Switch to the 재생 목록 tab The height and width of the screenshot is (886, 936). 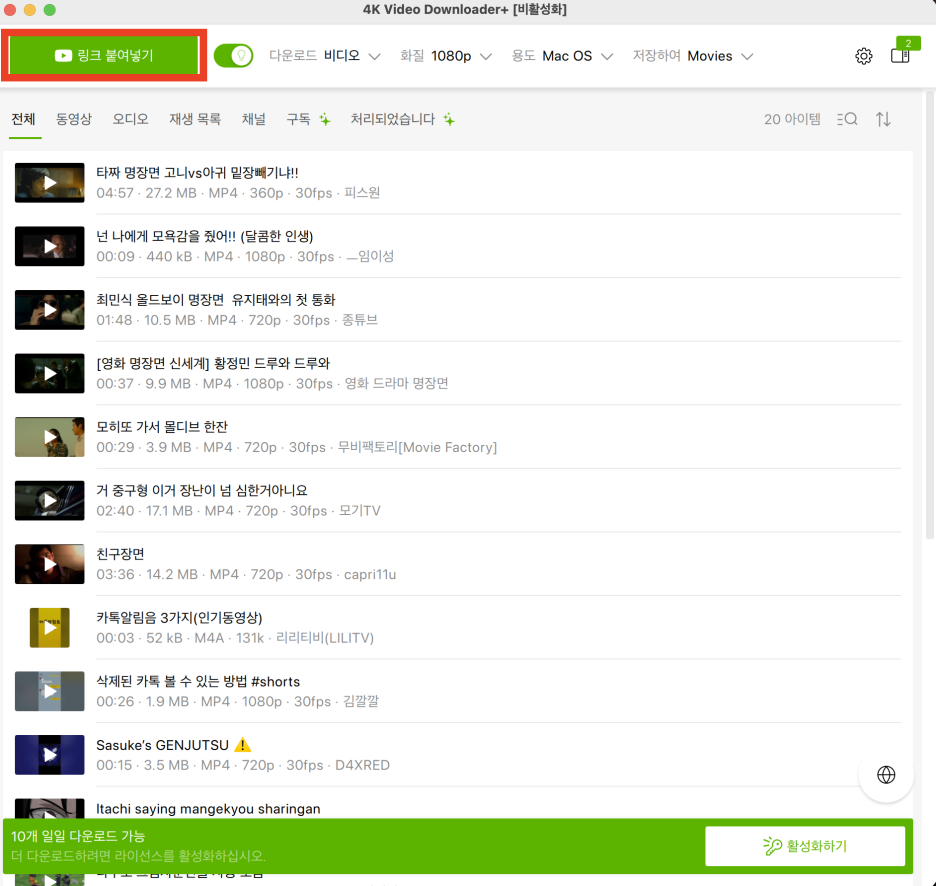[195, 119]
